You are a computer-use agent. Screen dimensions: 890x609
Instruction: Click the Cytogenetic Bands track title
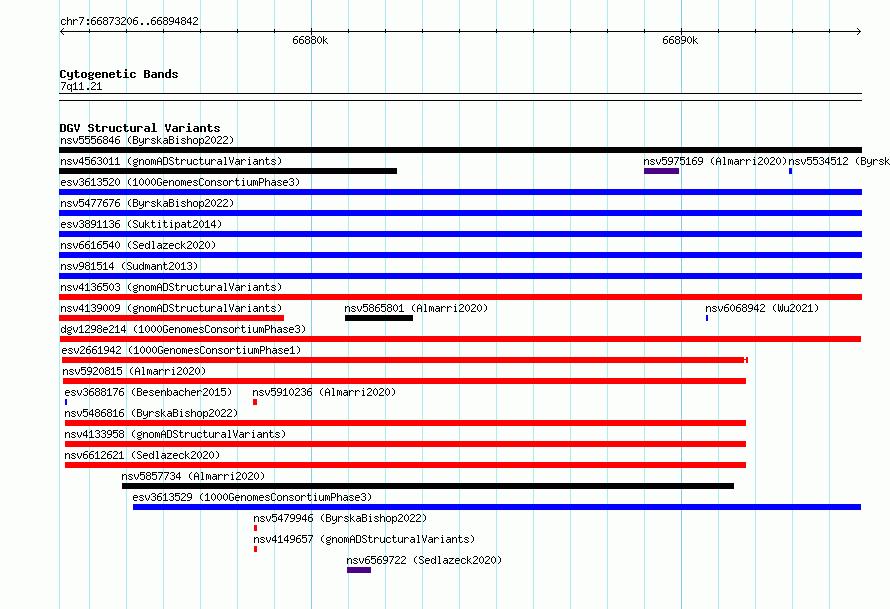pos(119,74)
